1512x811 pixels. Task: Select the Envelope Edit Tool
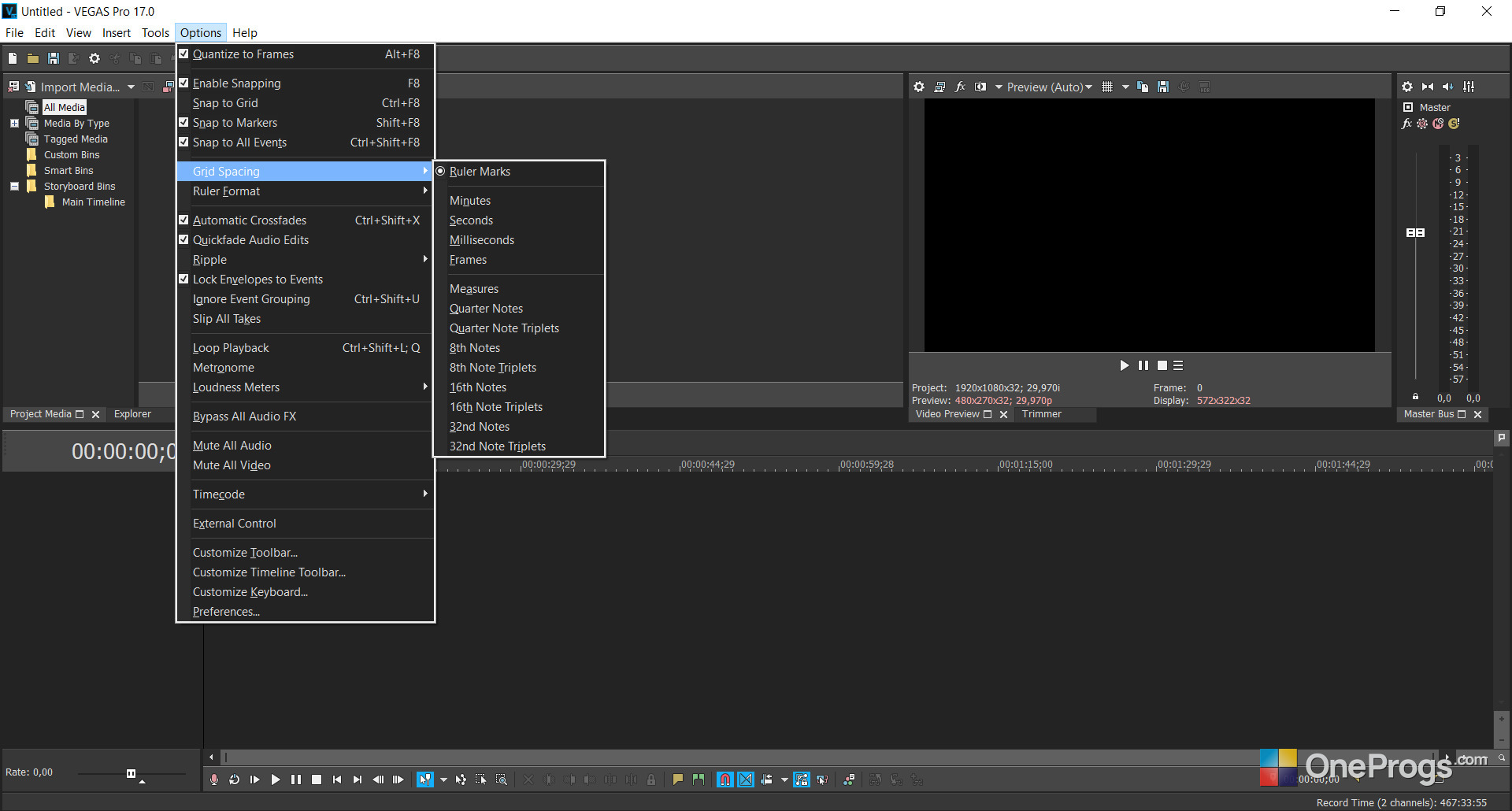point(461,780)
